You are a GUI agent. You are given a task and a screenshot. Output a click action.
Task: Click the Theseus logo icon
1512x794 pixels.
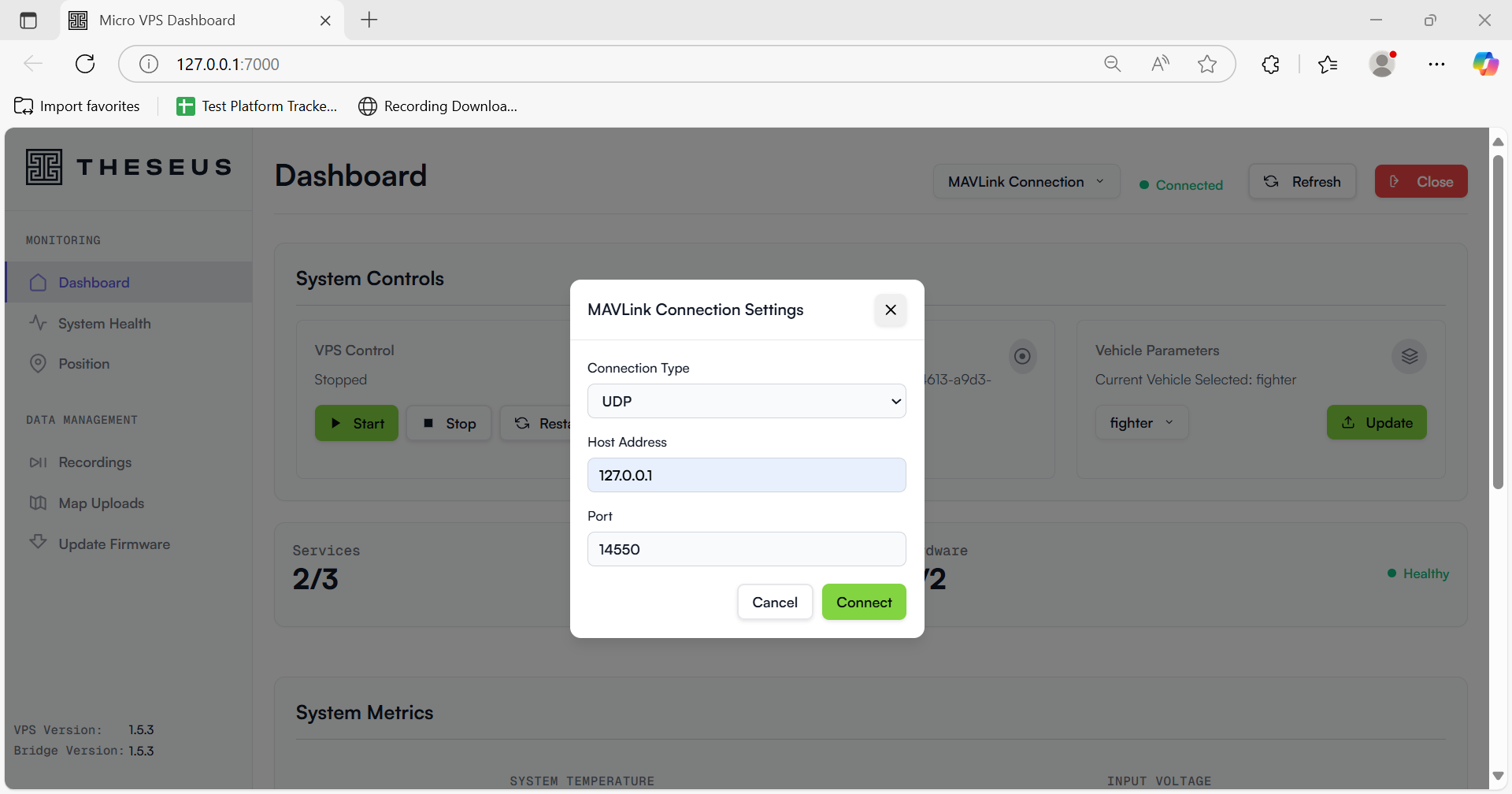tap(44, 167)
